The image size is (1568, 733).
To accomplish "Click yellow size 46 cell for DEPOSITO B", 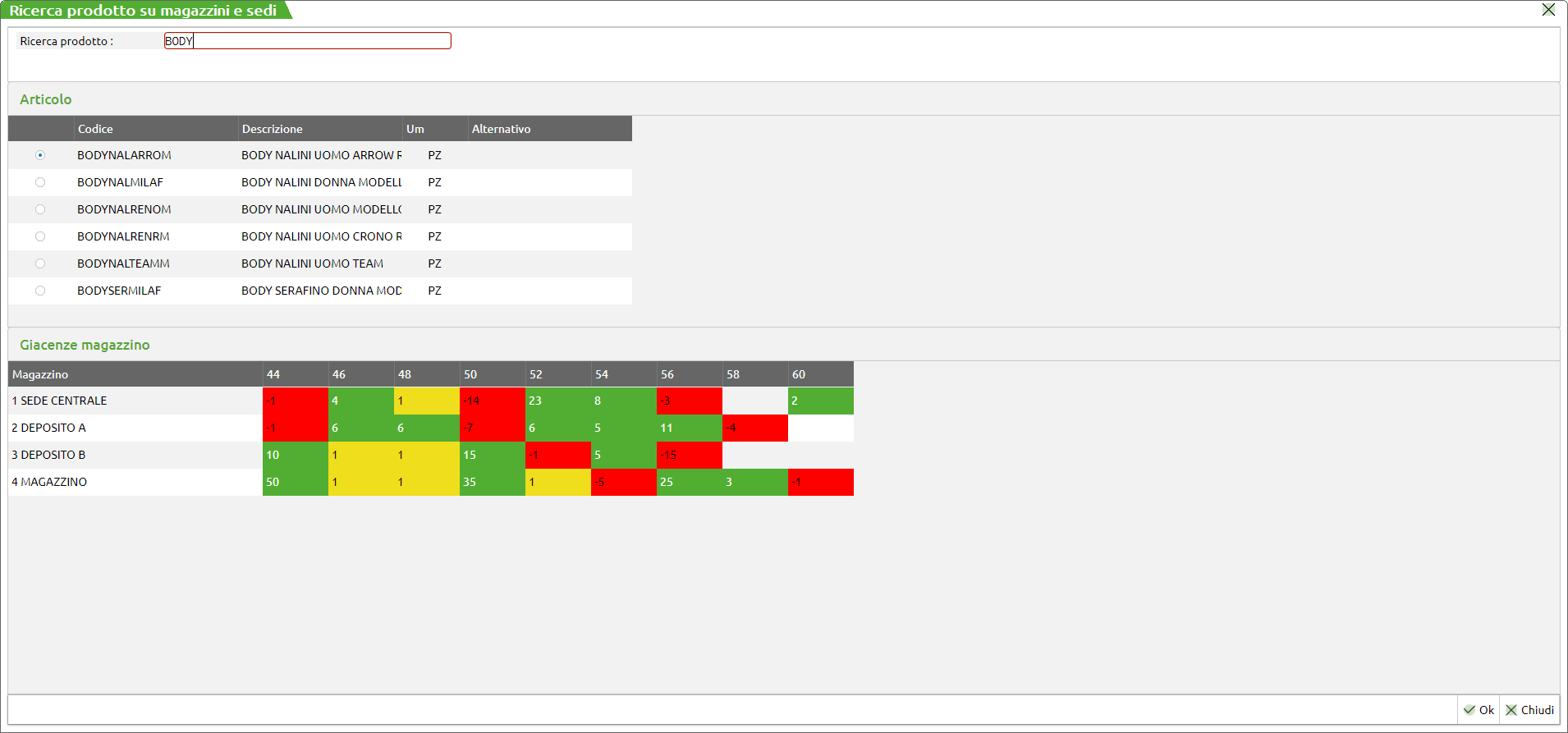I will pyautogui.click(x=360, y=455).
